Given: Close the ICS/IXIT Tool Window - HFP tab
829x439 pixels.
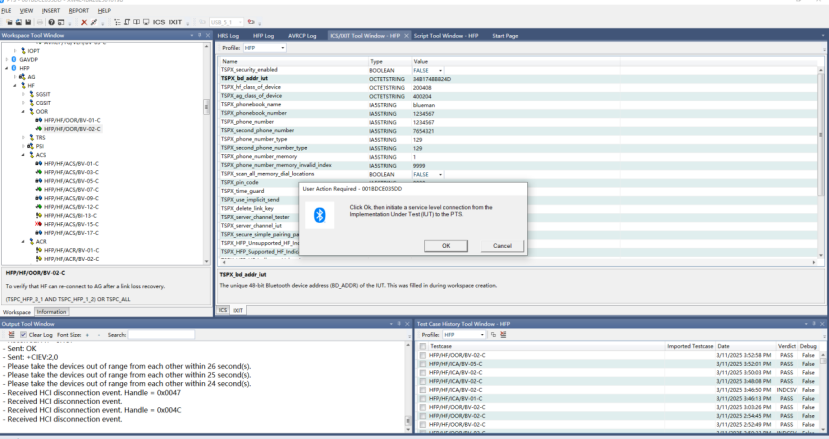Looking at the screenshot, I should pos(406,36).
